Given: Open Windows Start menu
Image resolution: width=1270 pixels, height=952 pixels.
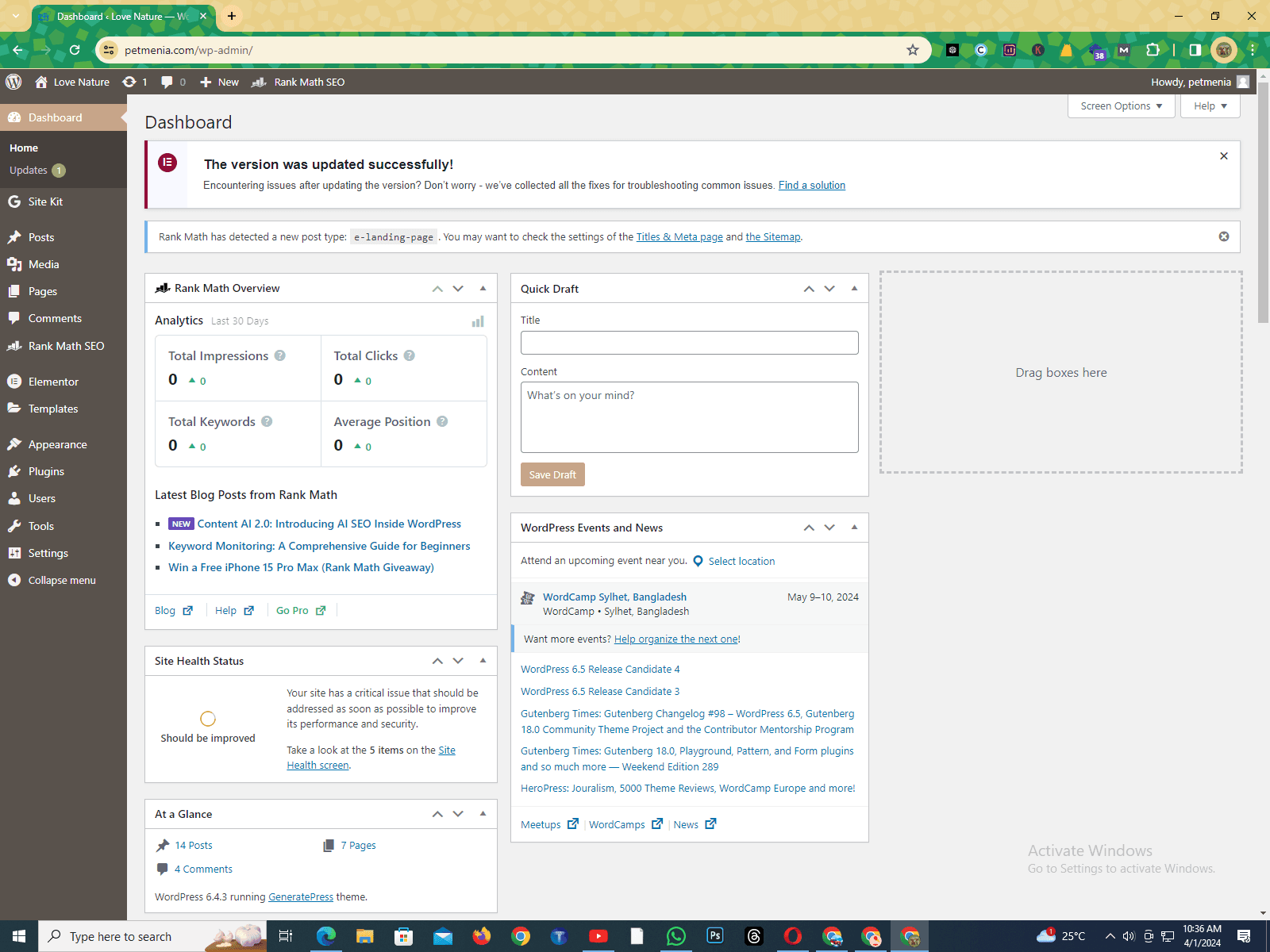Looking at the screenshot, I should (x=19, y=936).
